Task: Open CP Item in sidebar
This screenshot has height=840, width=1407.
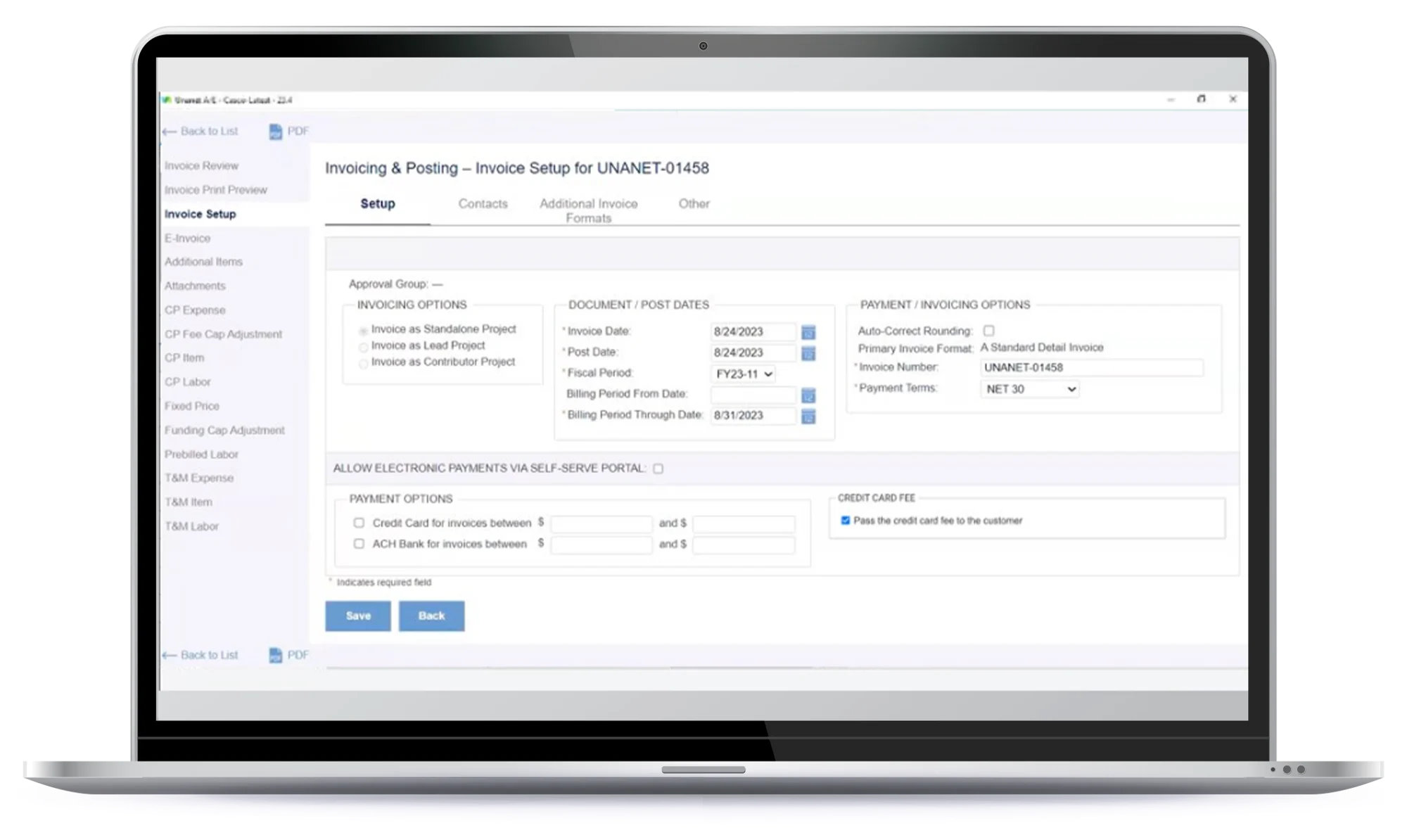Action: tap(184, 358)
